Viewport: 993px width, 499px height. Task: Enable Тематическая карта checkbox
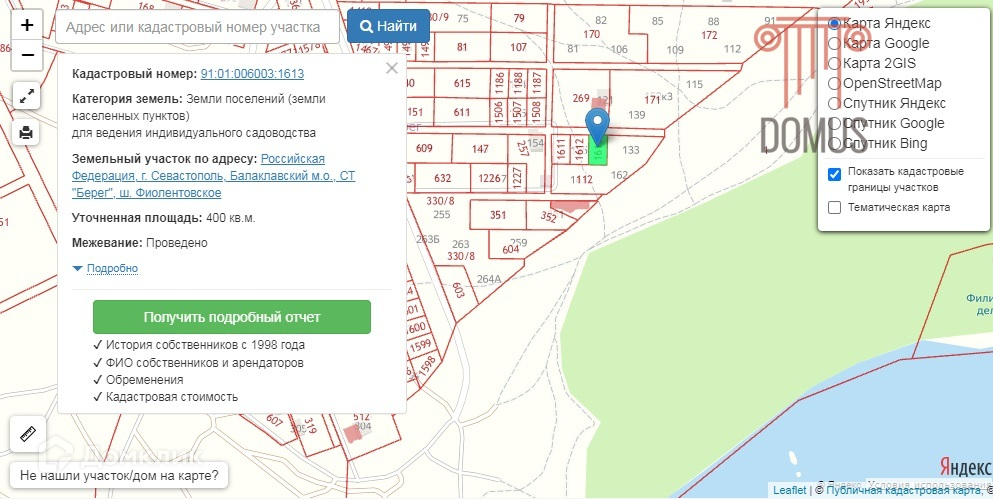coord(835,207)
